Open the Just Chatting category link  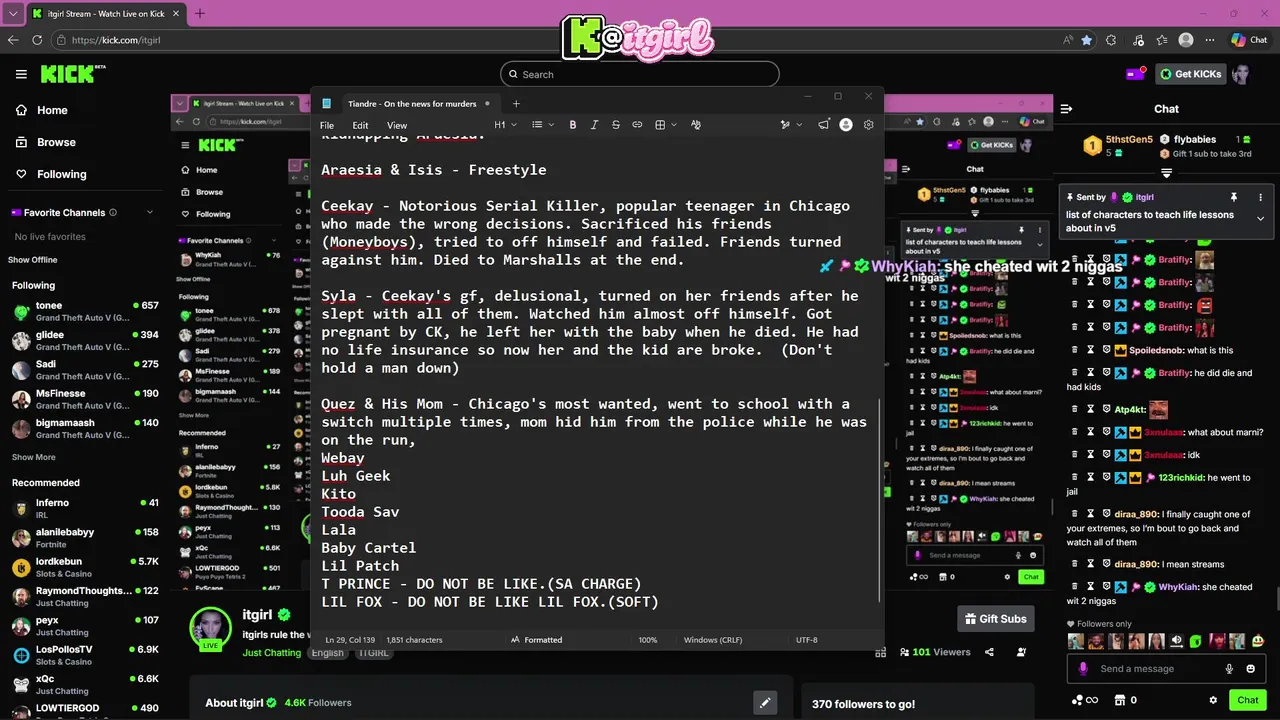272,653
